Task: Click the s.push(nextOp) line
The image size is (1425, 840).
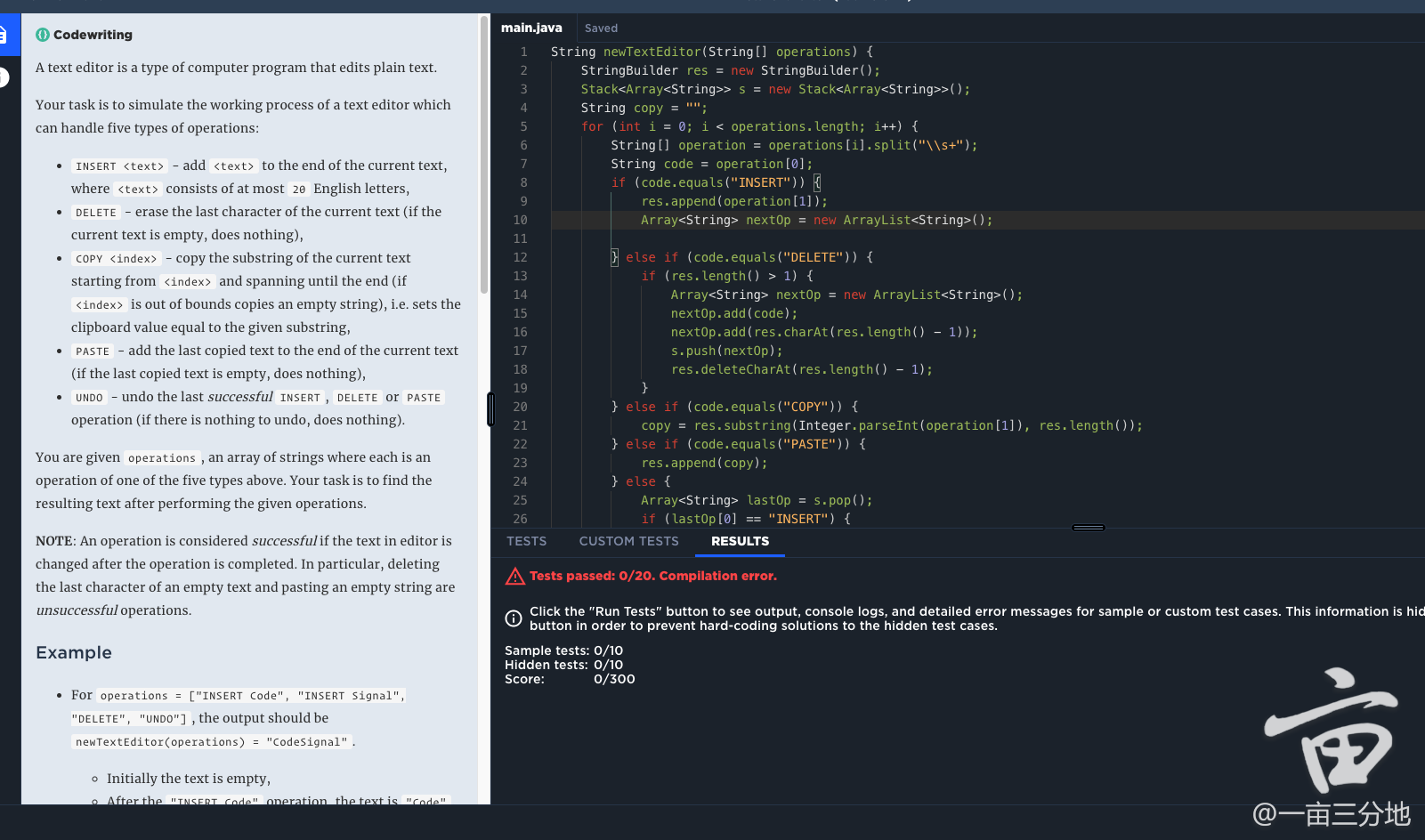Action: [x=727, y=351]
